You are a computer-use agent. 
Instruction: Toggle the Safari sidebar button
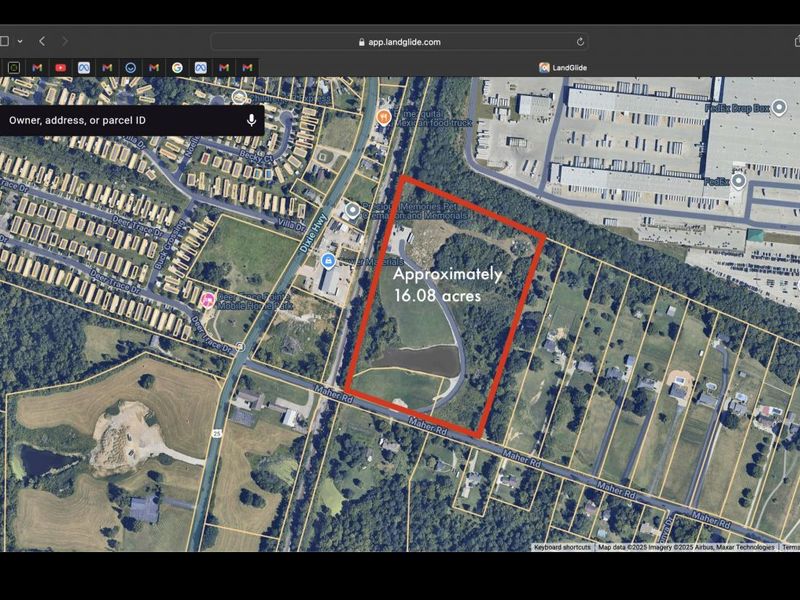pos(5,41)
